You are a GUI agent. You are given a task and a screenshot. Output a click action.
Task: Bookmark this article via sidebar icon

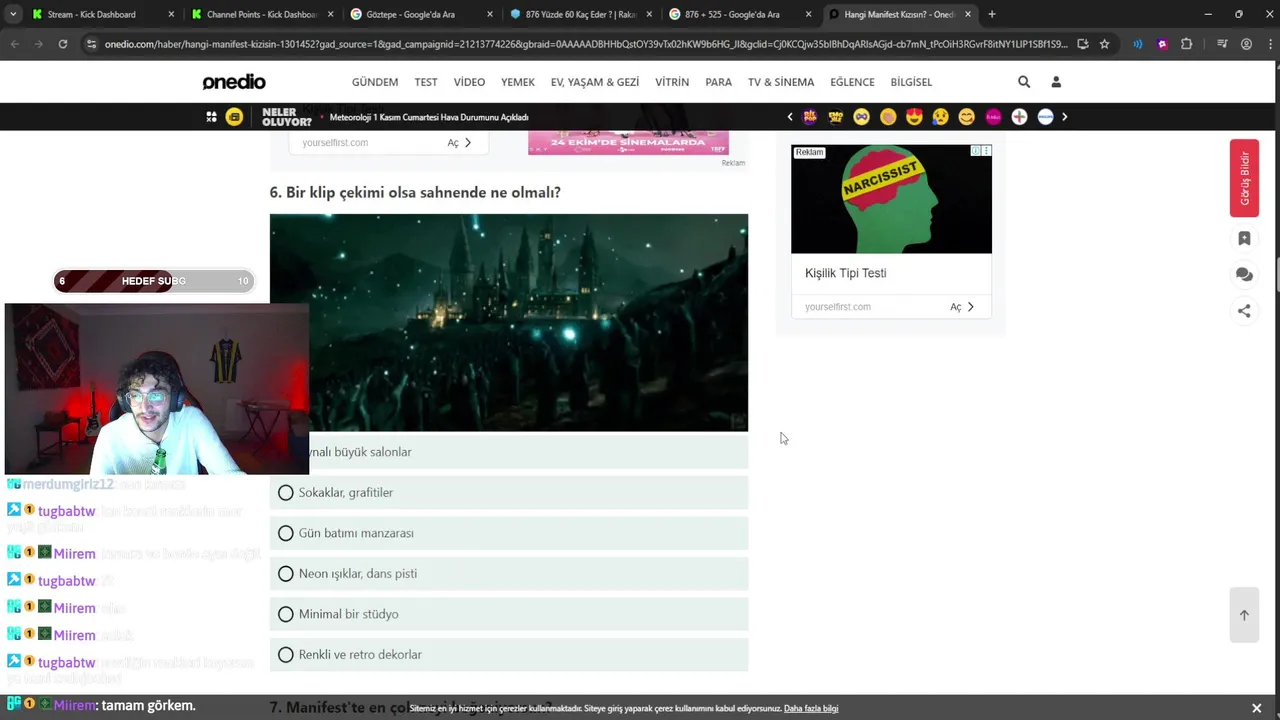(1244, 238)
